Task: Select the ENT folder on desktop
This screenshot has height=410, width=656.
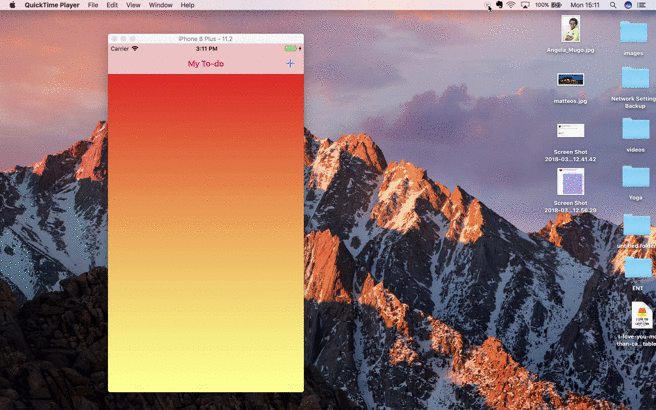Action: [x=638, y=268]
